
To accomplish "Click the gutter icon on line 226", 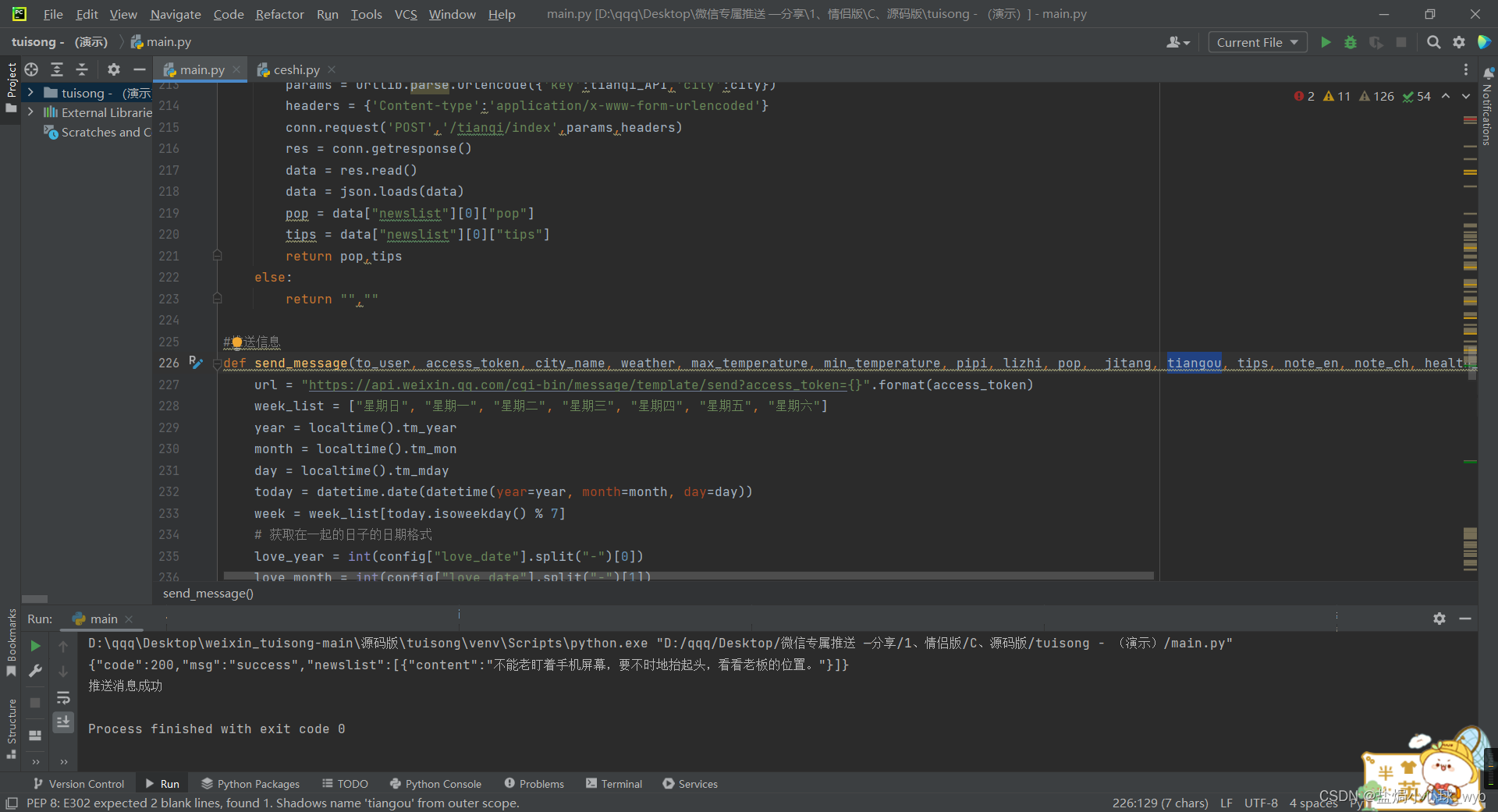I will tap(196, 363).
